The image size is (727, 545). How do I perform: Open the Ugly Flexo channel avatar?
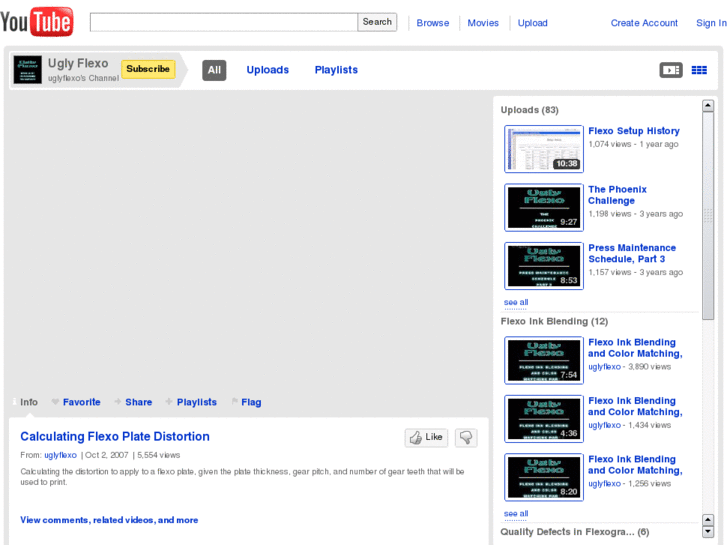pos(27,70)
